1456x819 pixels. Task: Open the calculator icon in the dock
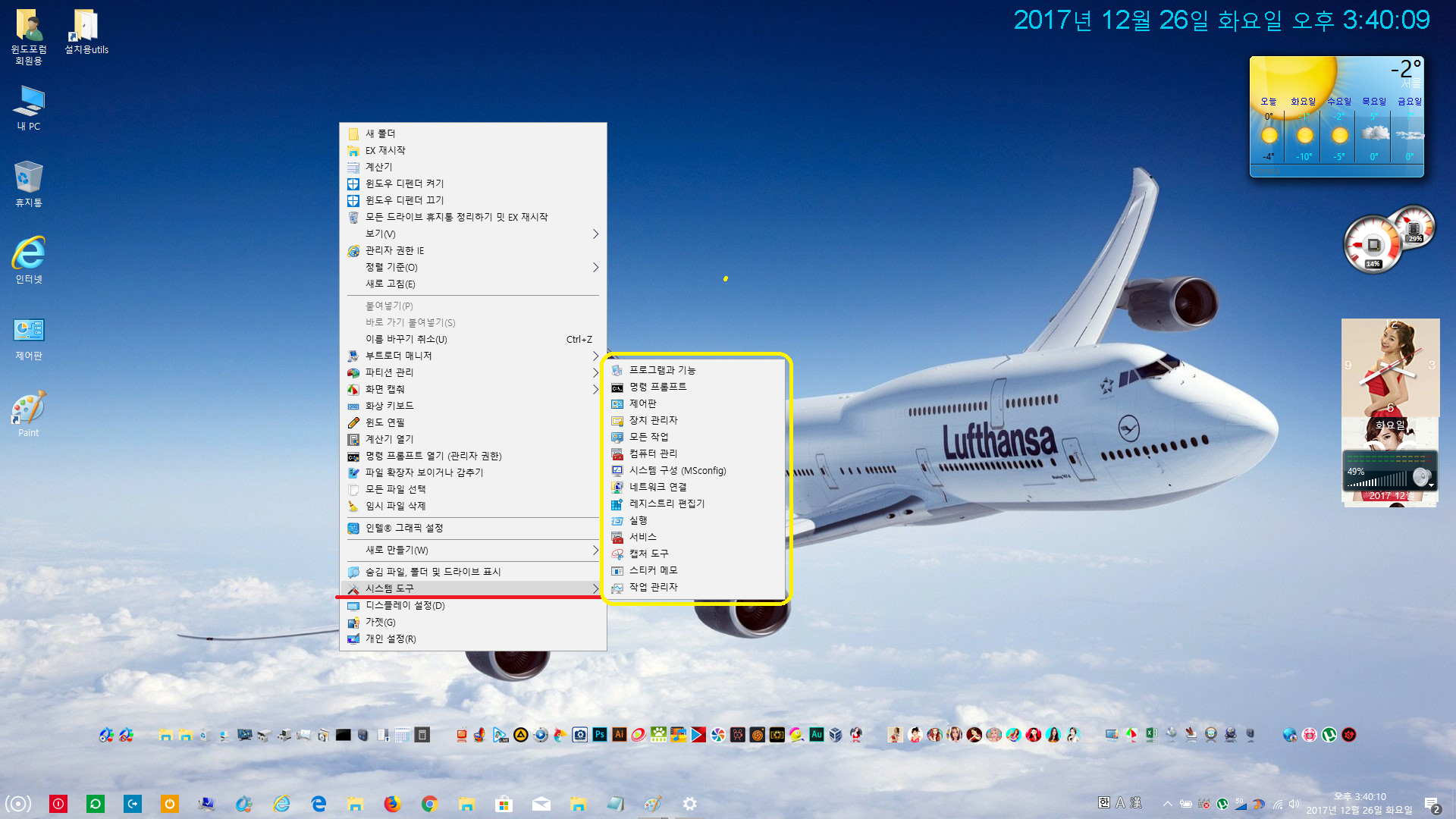[422, 734]
